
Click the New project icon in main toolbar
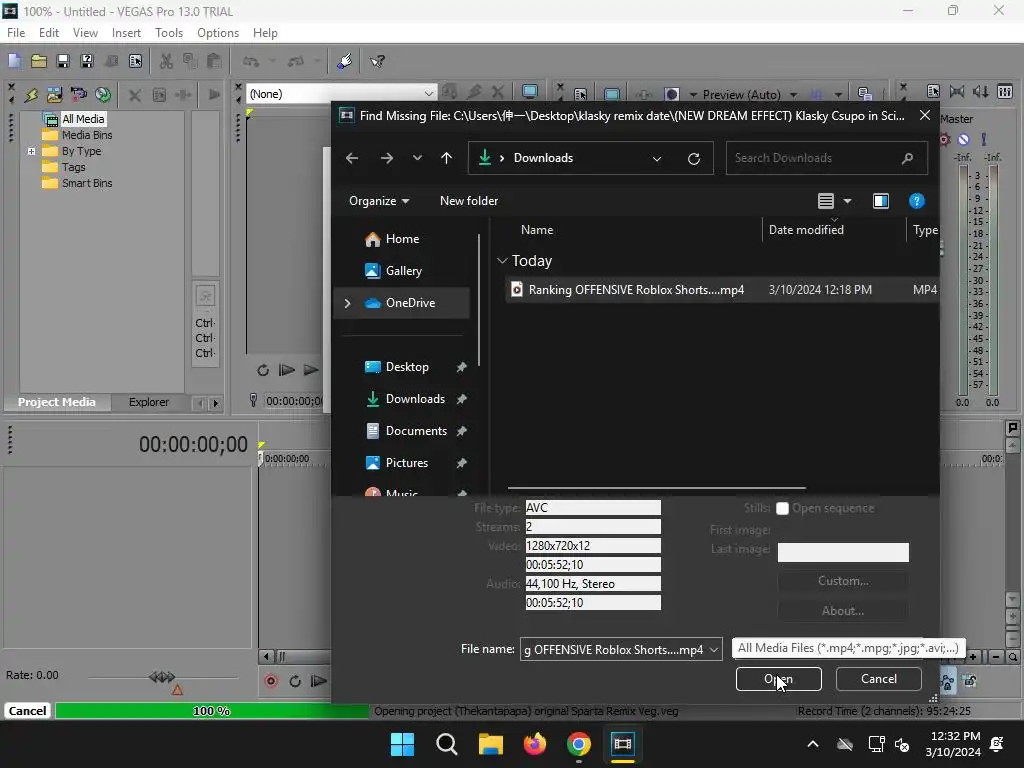pos(14,61)
